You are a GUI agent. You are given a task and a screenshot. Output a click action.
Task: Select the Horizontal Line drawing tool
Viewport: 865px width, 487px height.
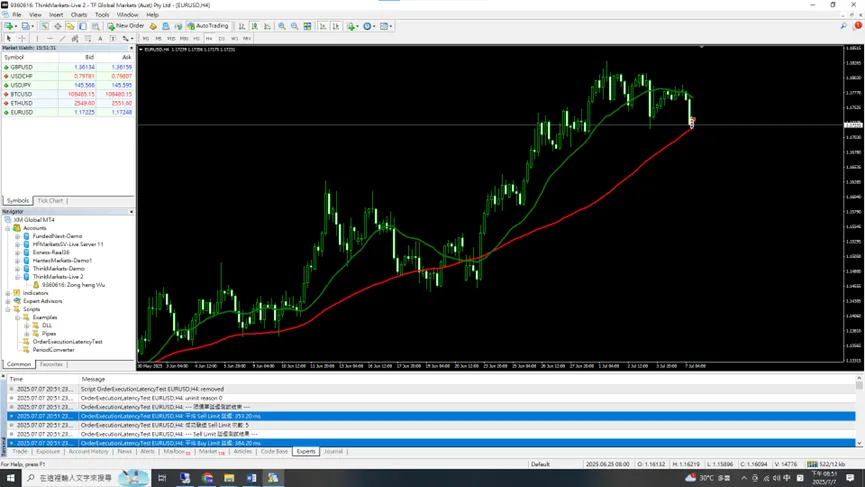[x=50, y=39]
